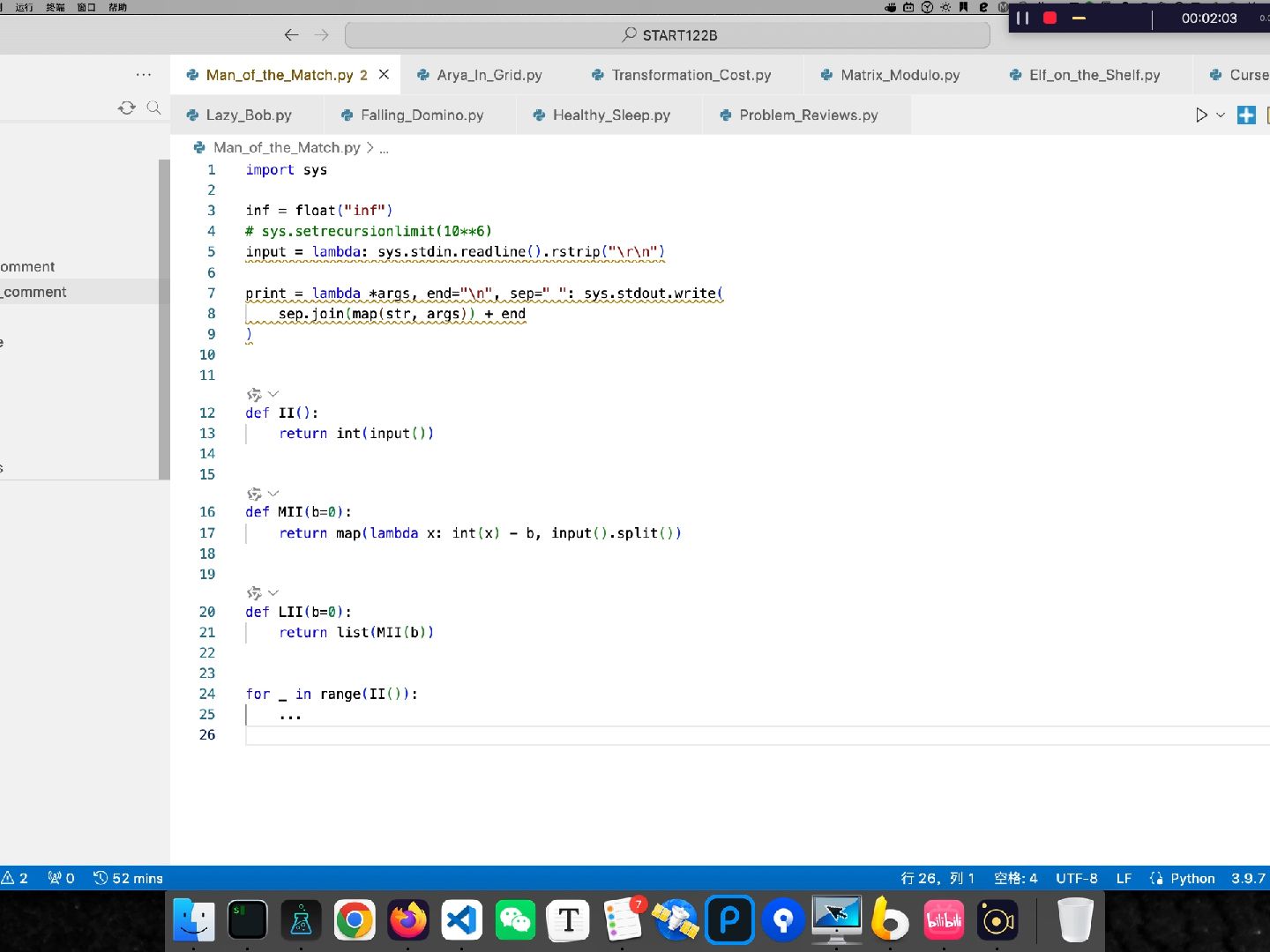
Task: Click the blue plus icon in editor toolbar
Action: pos(1246,115)
